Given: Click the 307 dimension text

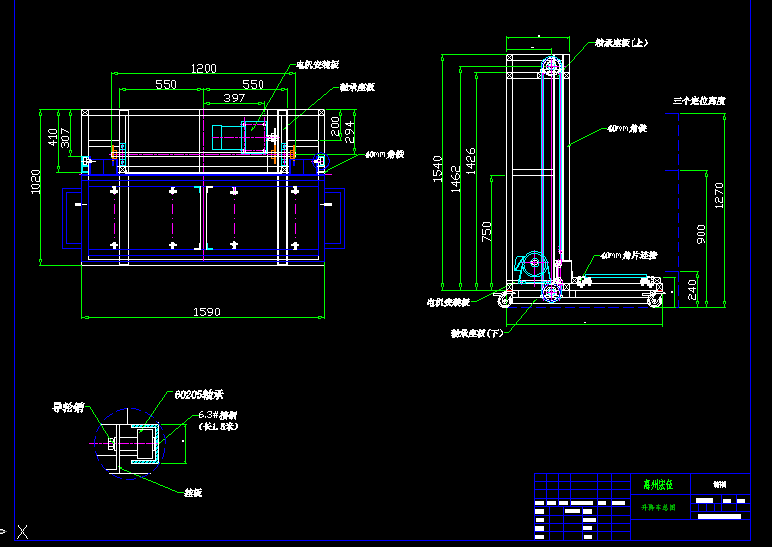Looking at the screenshot, I should (x=65, y=138).
